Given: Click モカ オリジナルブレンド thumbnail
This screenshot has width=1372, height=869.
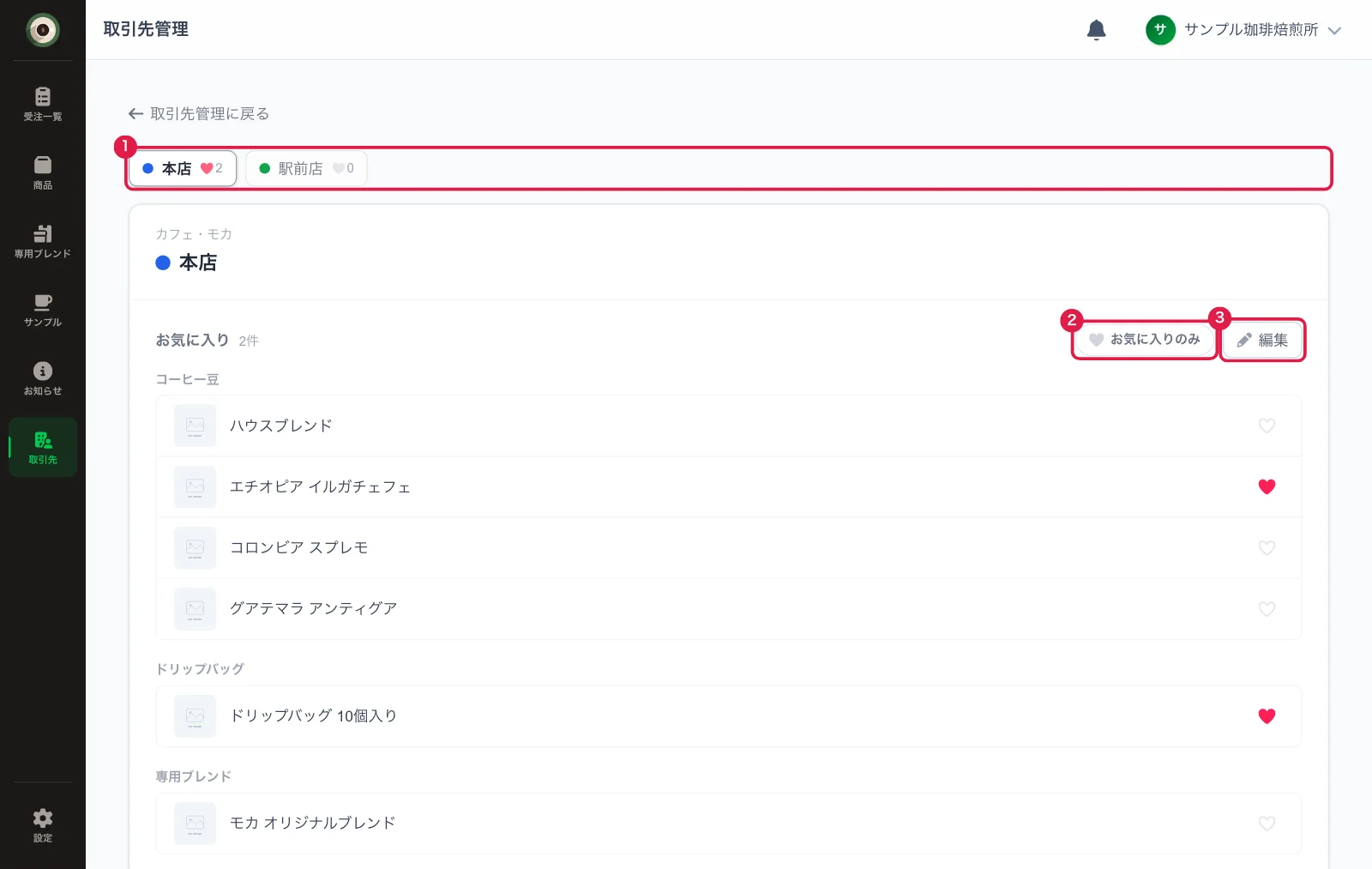Looking at the screenshot, I should (195, 823).
